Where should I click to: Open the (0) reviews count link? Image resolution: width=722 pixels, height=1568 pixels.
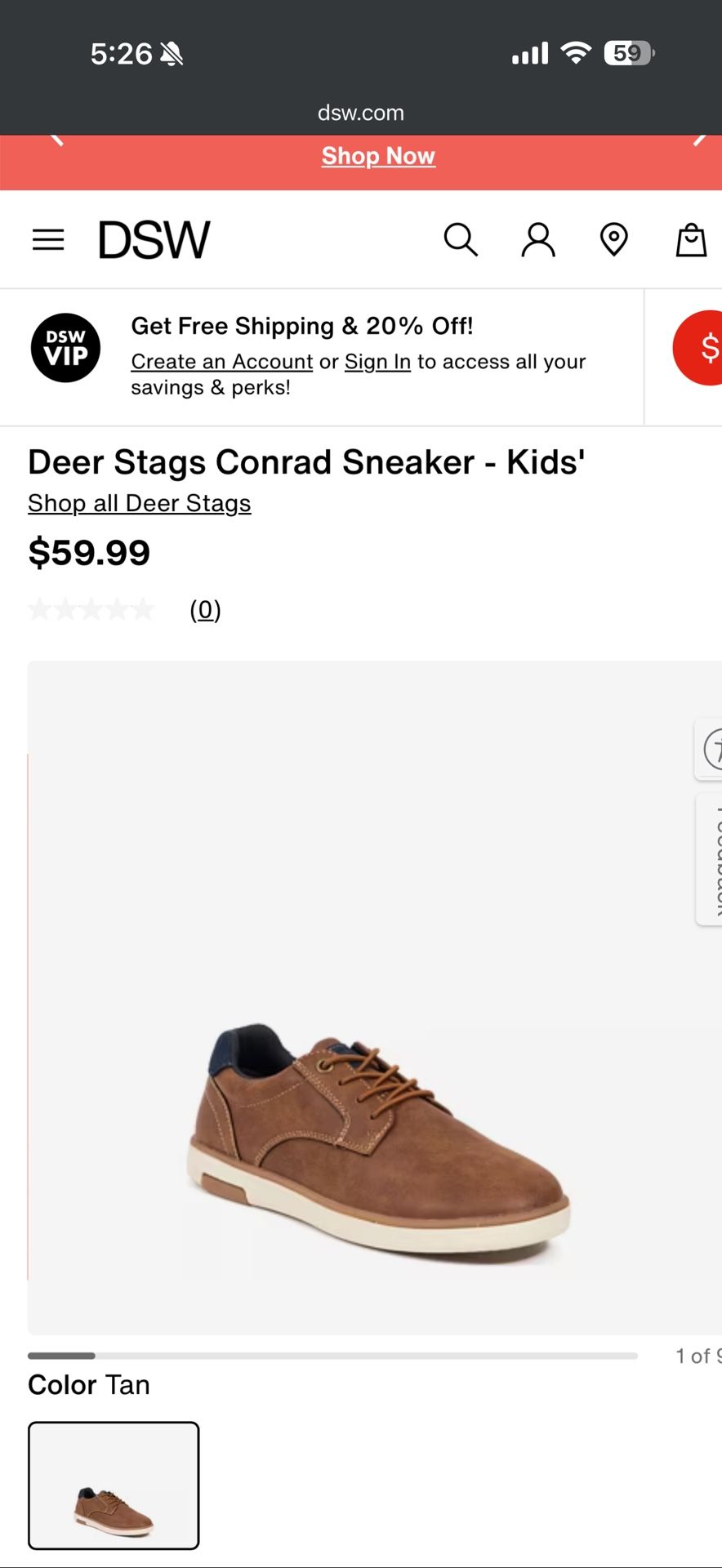pos(205,610)
